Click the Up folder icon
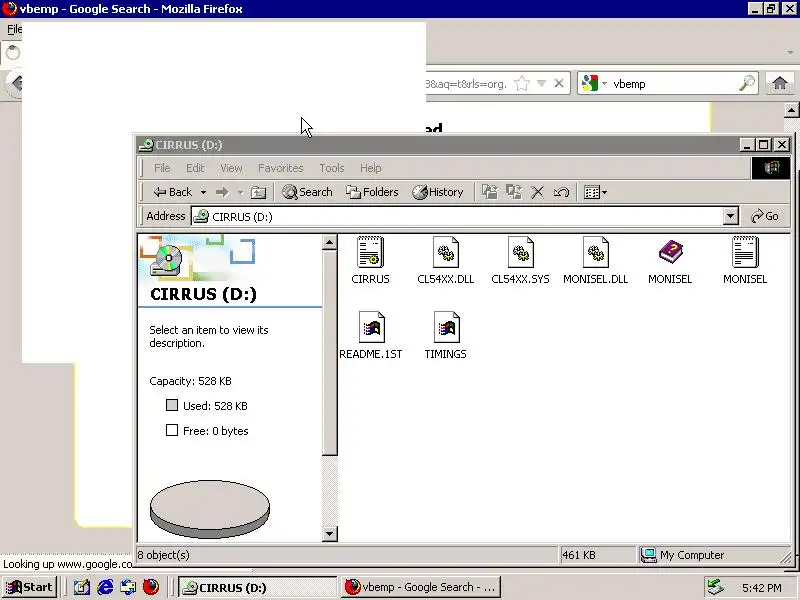 [x=259, y=192]
